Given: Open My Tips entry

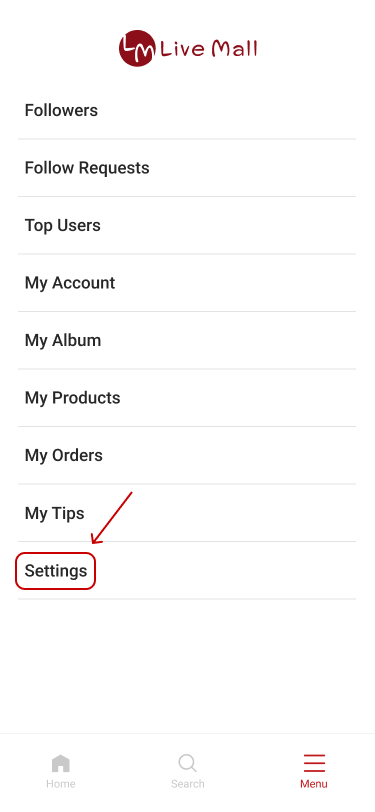Looking at the screenshot, I should click(187, 513).
